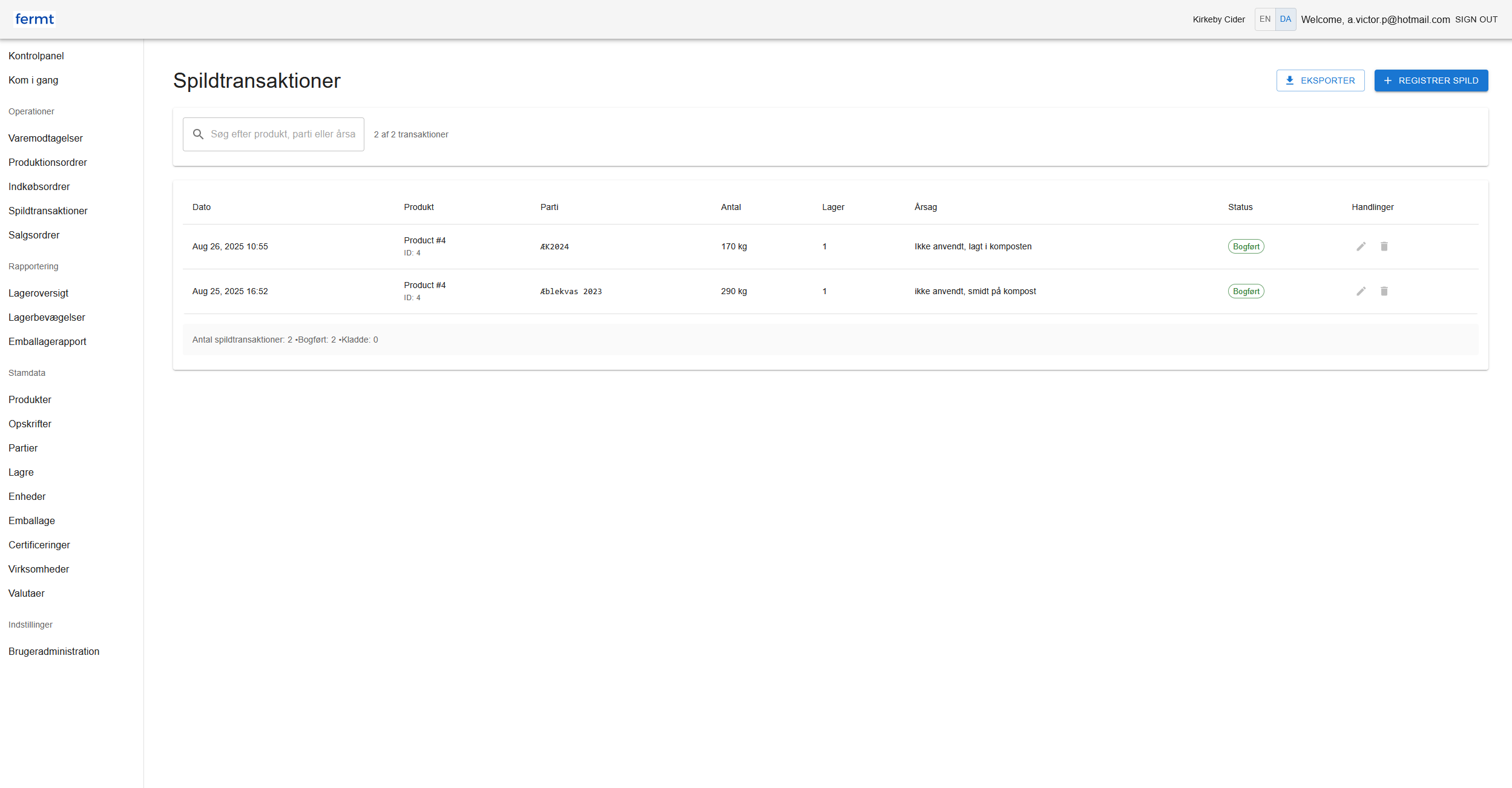
Task: Click Bogført status chip on first row
Action: pos(1246,246)
